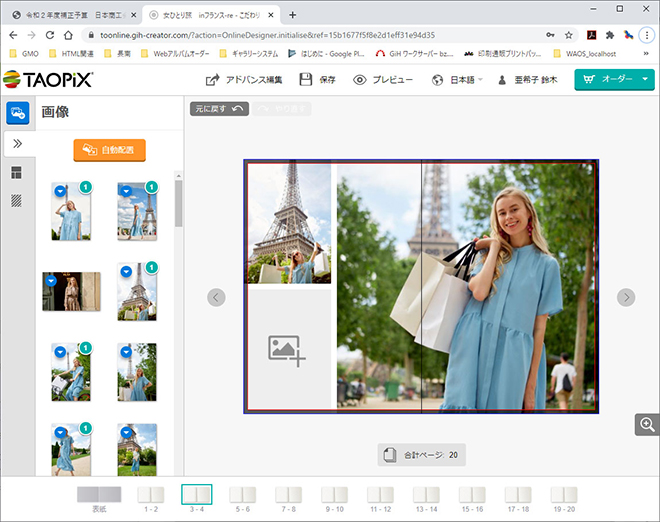Open the password key icon in address bar
The image size is (660, 522).
(x=550, y=35)
